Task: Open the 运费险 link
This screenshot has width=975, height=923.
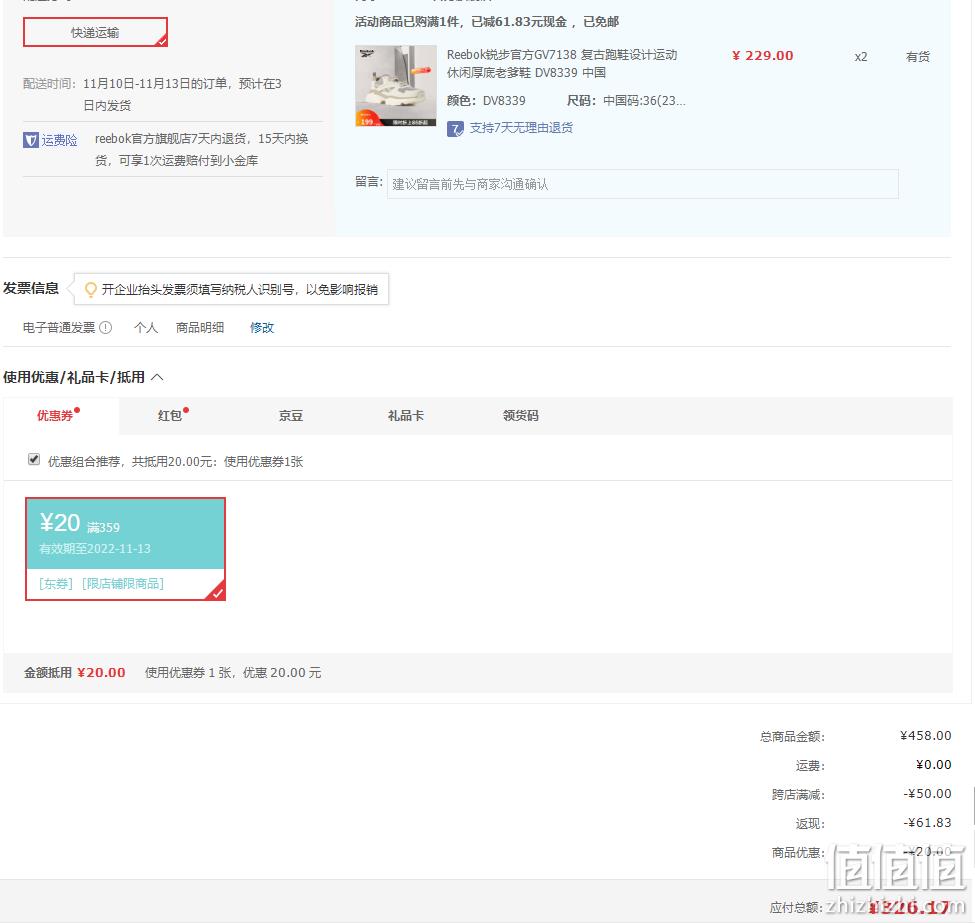Action: [x=59, y=140]
